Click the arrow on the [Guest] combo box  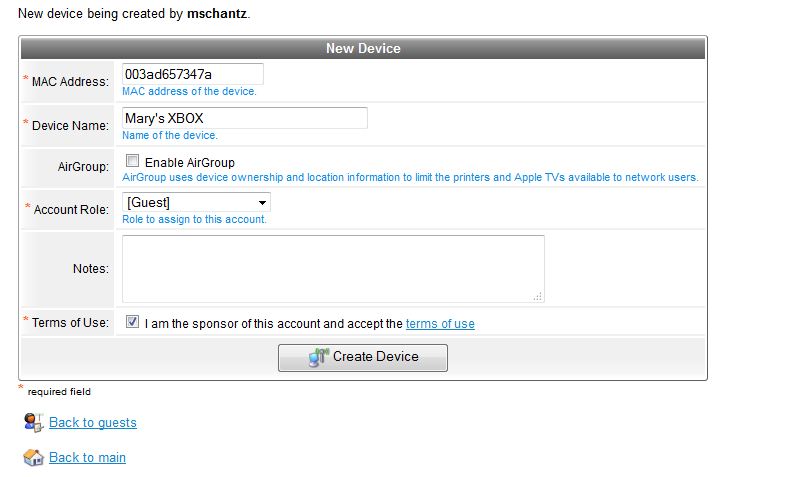coord(262,203)
